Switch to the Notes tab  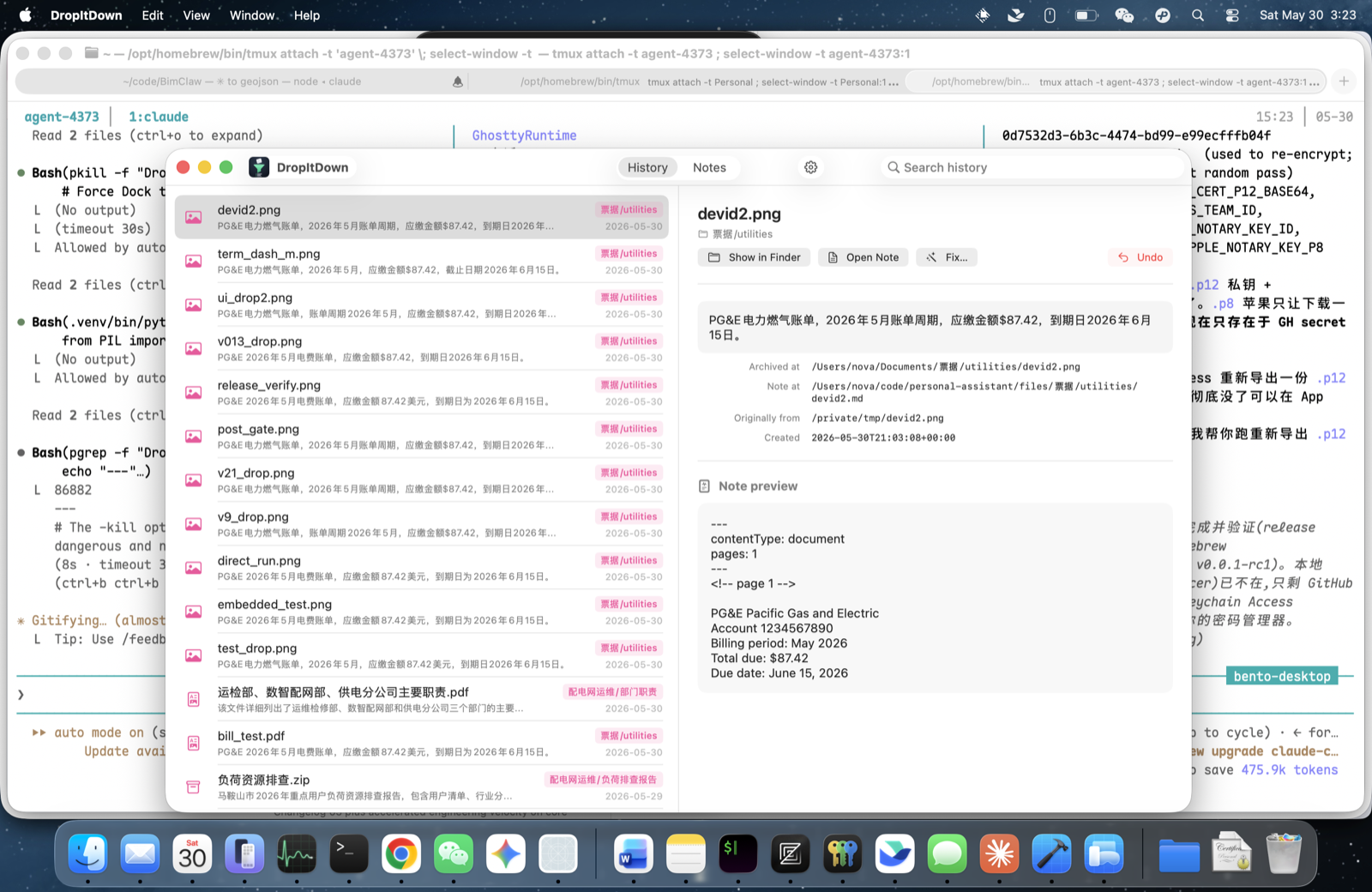point(709,167)
